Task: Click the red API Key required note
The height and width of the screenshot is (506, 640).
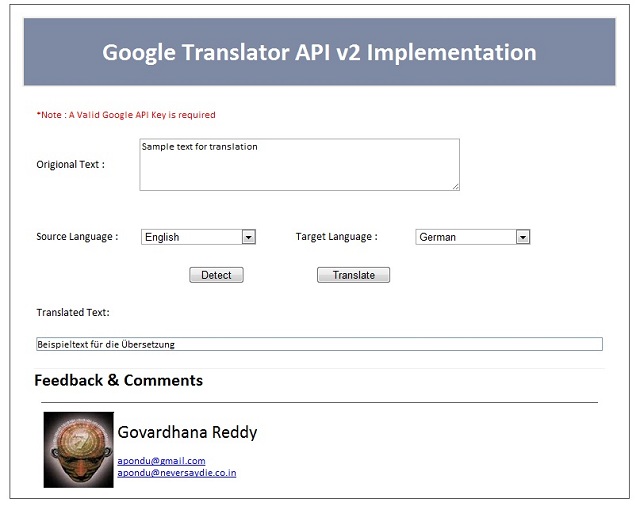Action: point(126,115)
